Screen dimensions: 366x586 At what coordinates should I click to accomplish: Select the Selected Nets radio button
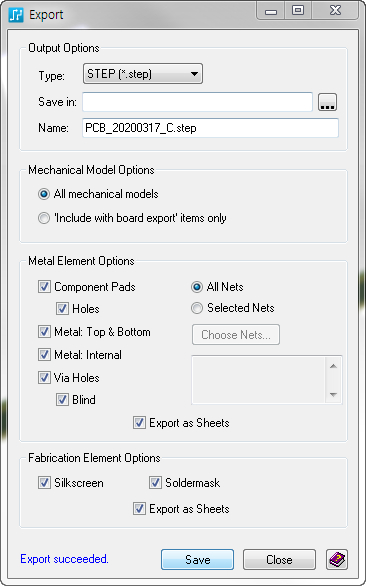pyautogui.click(x=197, y=308)
